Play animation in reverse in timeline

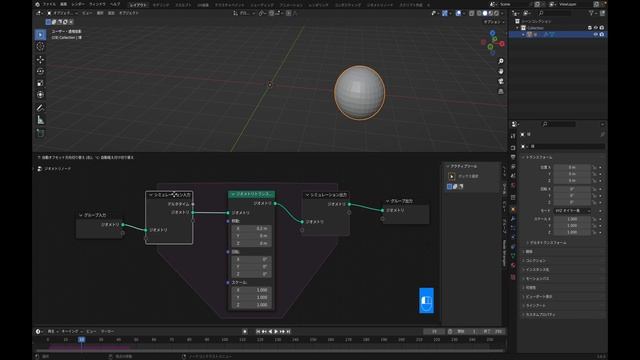click(x=270, y=331)
